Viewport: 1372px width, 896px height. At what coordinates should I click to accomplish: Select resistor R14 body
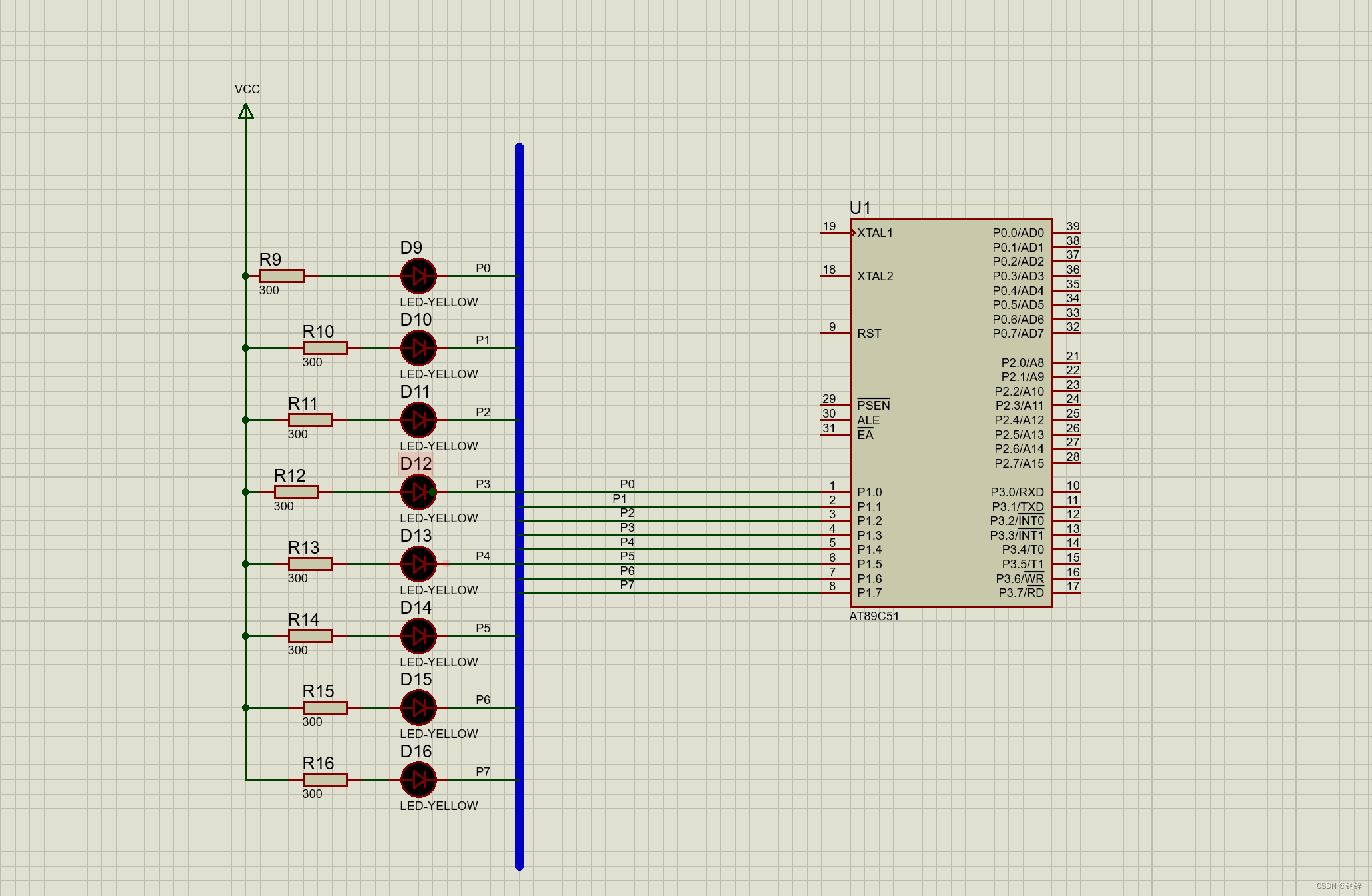[311, 636]
